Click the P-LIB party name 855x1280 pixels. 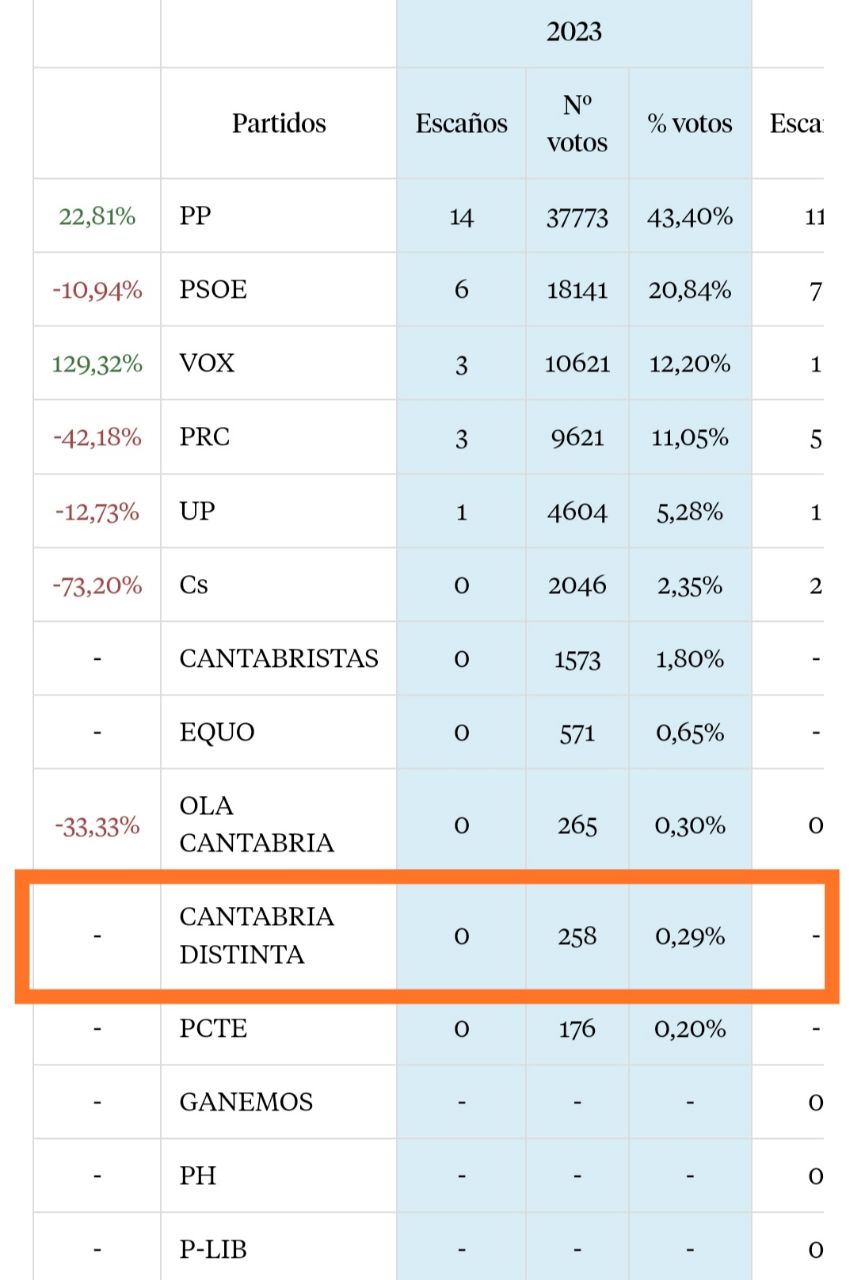pyautogui.click(x=213, y=1249)
